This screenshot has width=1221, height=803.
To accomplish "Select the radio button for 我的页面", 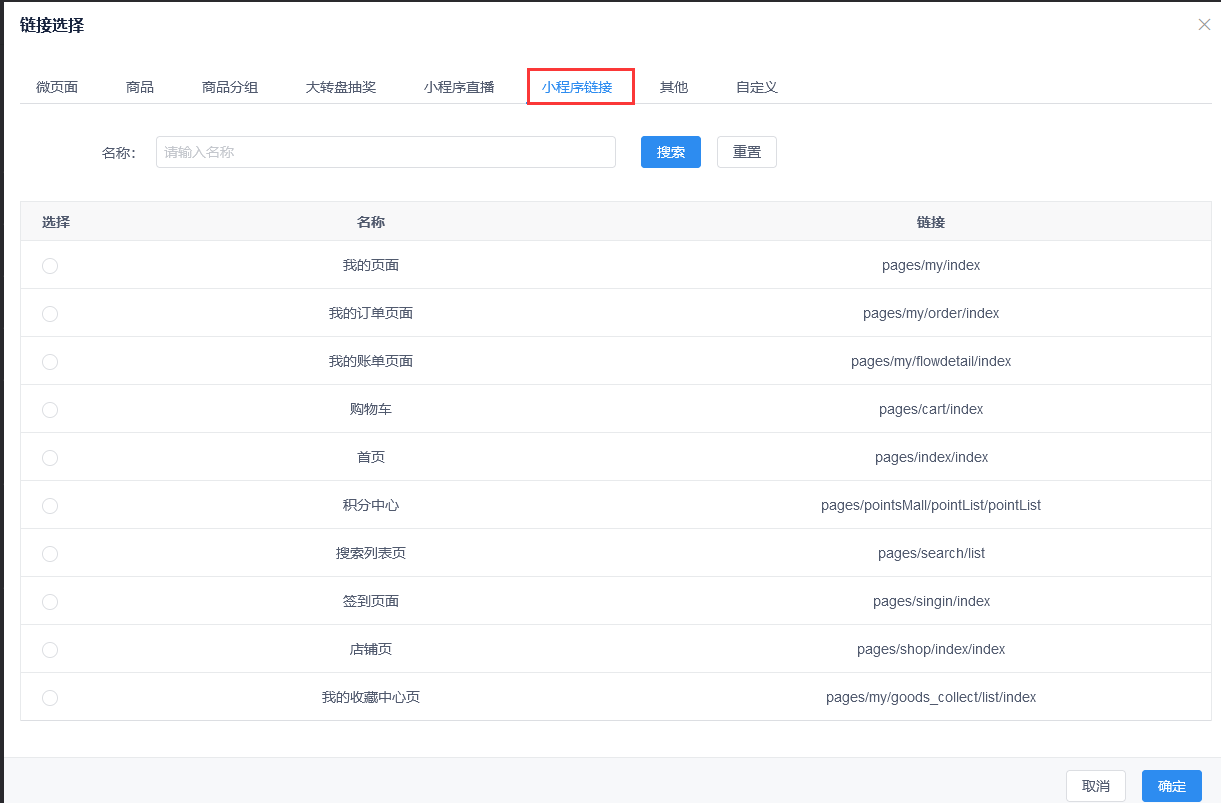I will pyautogui.click(x=50, y=266).
